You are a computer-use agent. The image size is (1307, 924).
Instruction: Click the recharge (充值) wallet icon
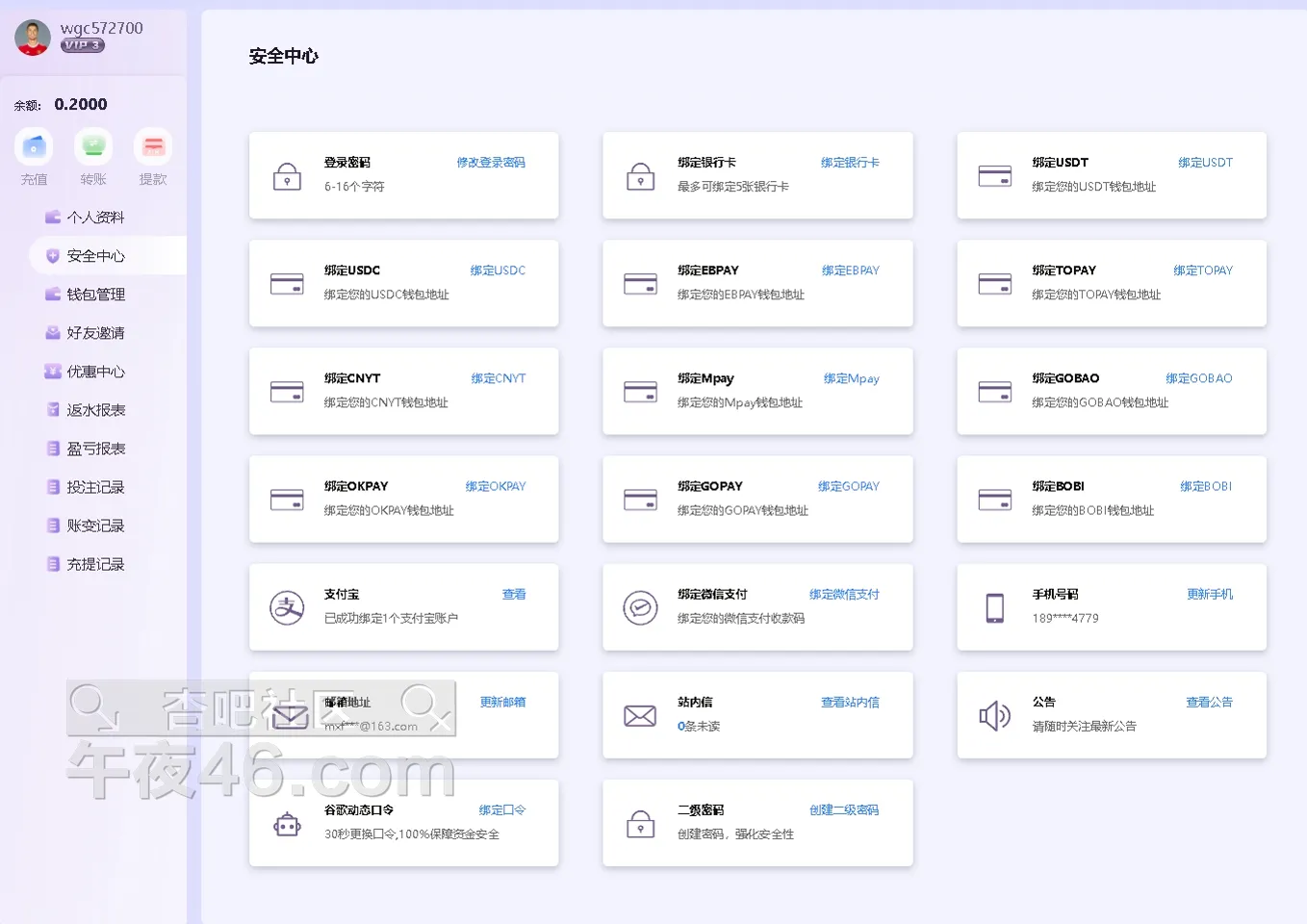coord(34,147)
